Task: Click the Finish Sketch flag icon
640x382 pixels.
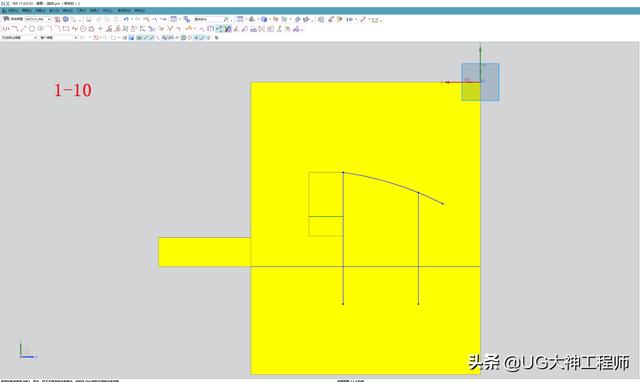Action: 6,19
